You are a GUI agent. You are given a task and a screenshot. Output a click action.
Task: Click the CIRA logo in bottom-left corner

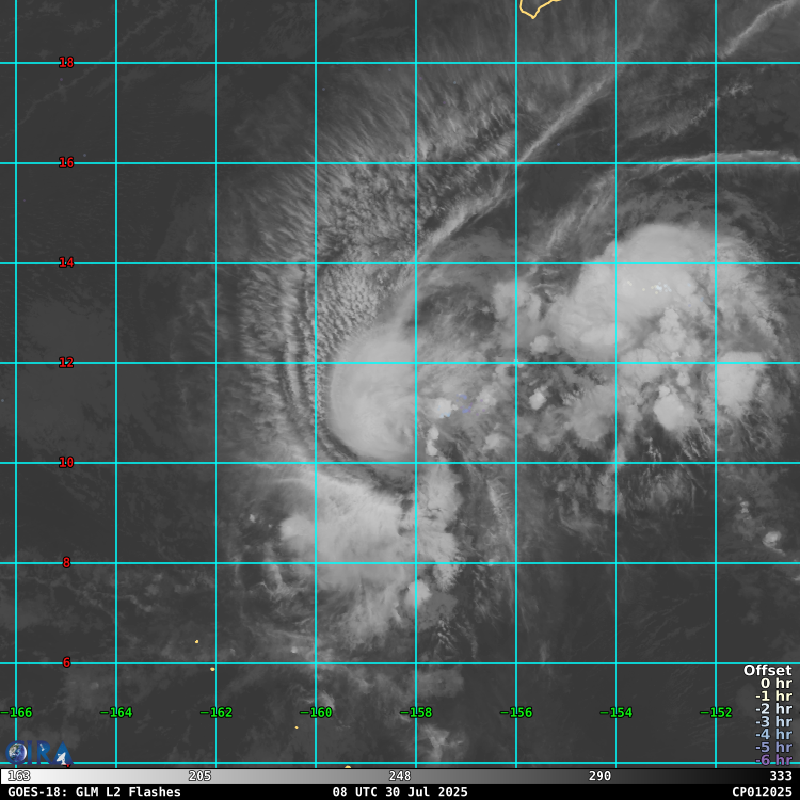(38, 752)
